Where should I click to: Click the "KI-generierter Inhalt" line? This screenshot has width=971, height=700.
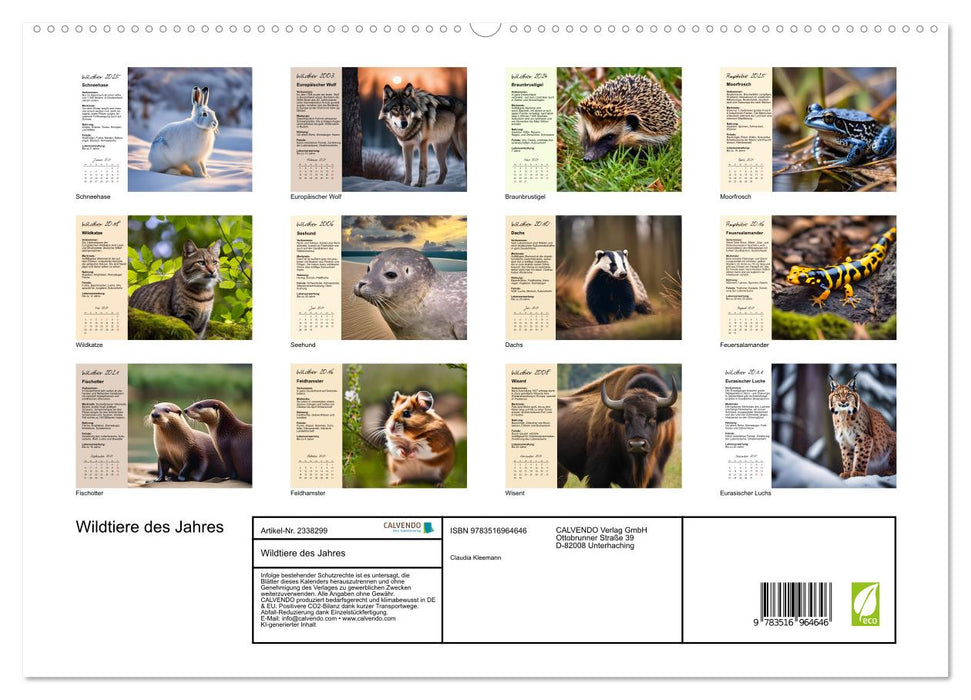(x=288, y=624)
